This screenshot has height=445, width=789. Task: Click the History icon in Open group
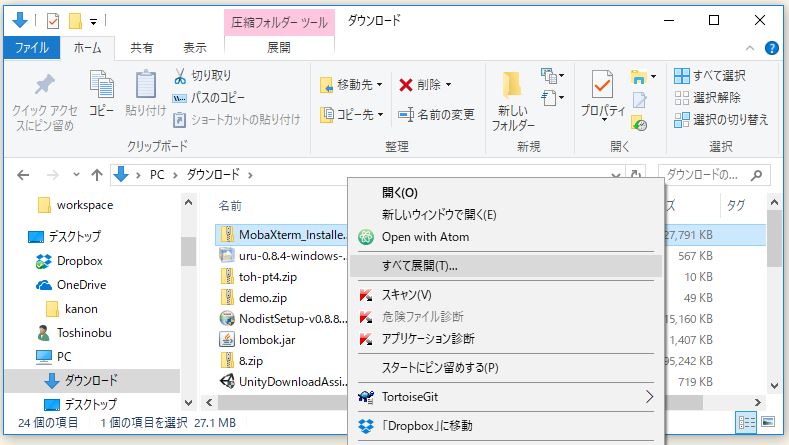[639, 123]
